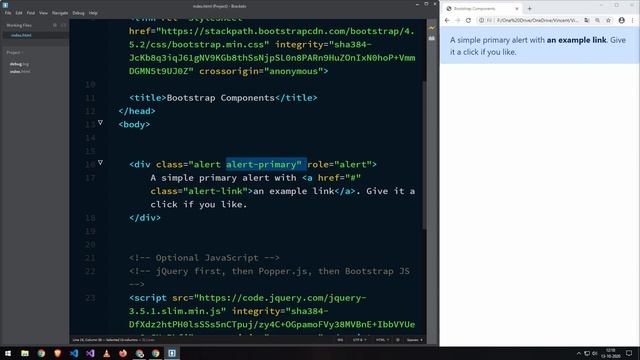Open VLC media player from taskbar

[107, 353]
